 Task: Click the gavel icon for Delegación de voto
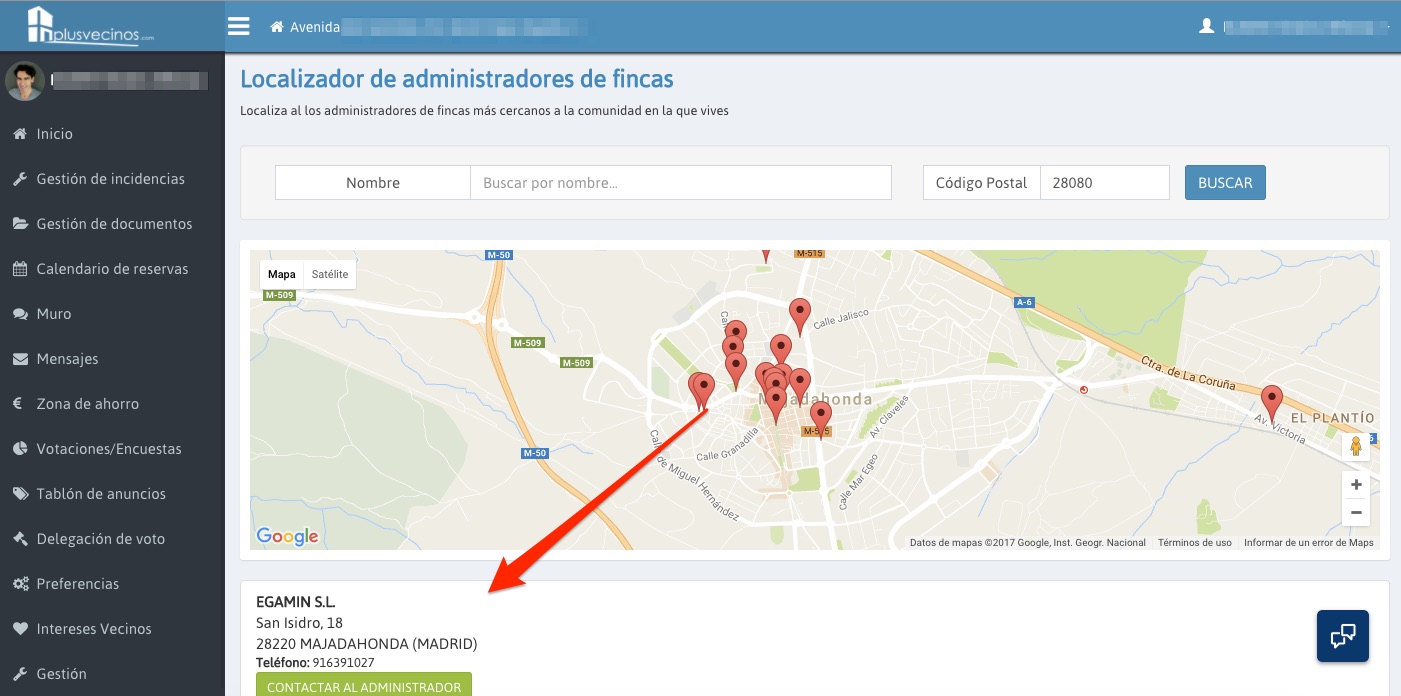(19, 538)
